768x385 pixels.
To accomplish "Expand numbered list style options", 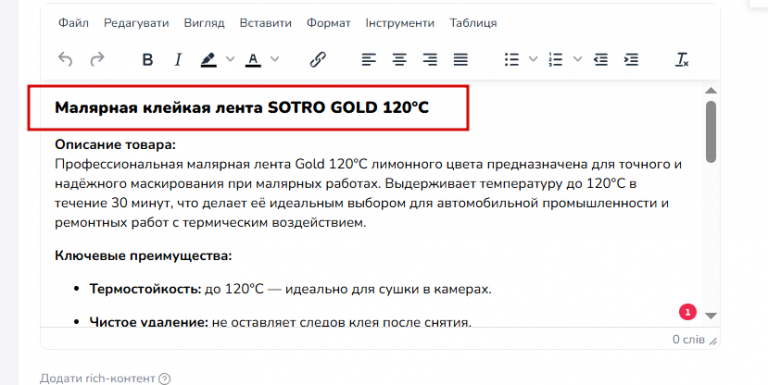I will [x=577, y=60].
